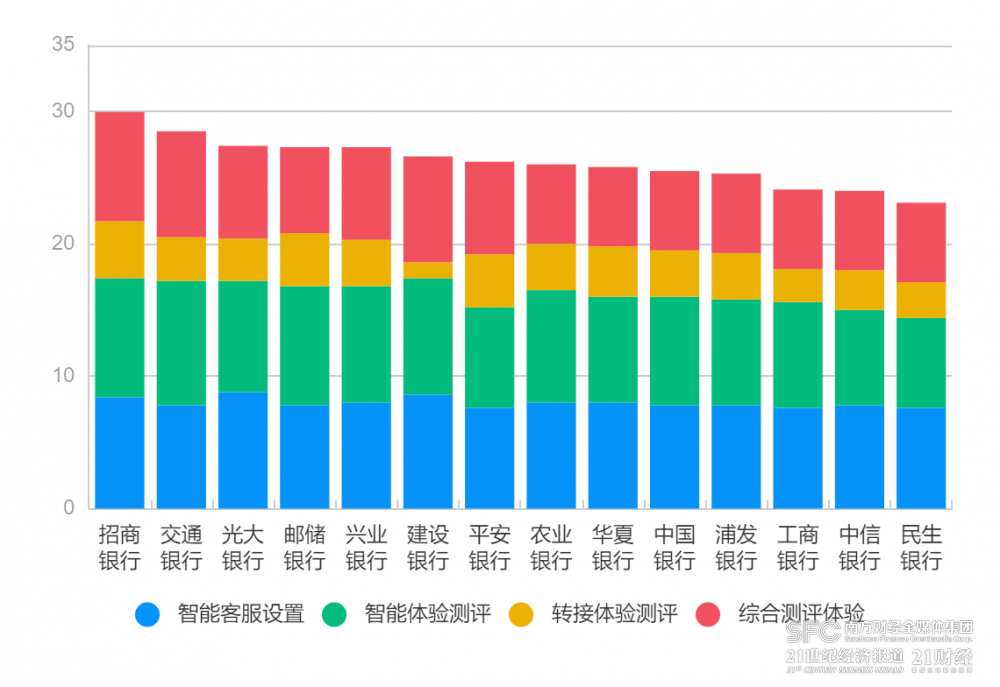Screen dimensions: 1000x687
Task: Click the red segment of 交通银行 bar
Action: pyautogui.click(x=181, y=184)
